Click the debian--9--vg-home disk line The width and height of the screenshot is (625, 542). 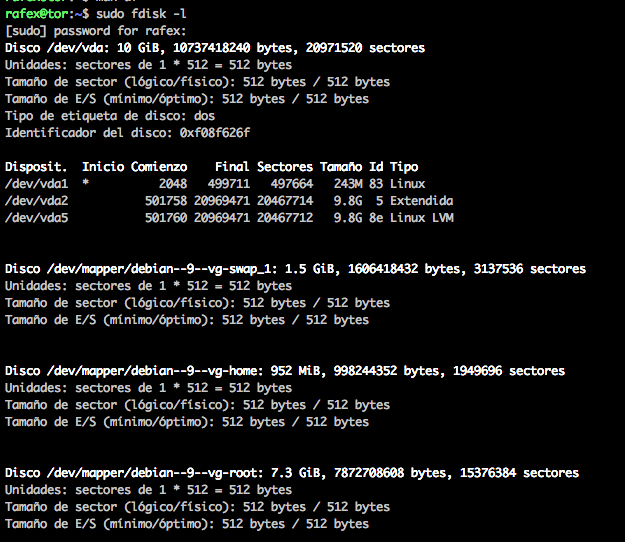pyautogui.click(x=284, y=371)
